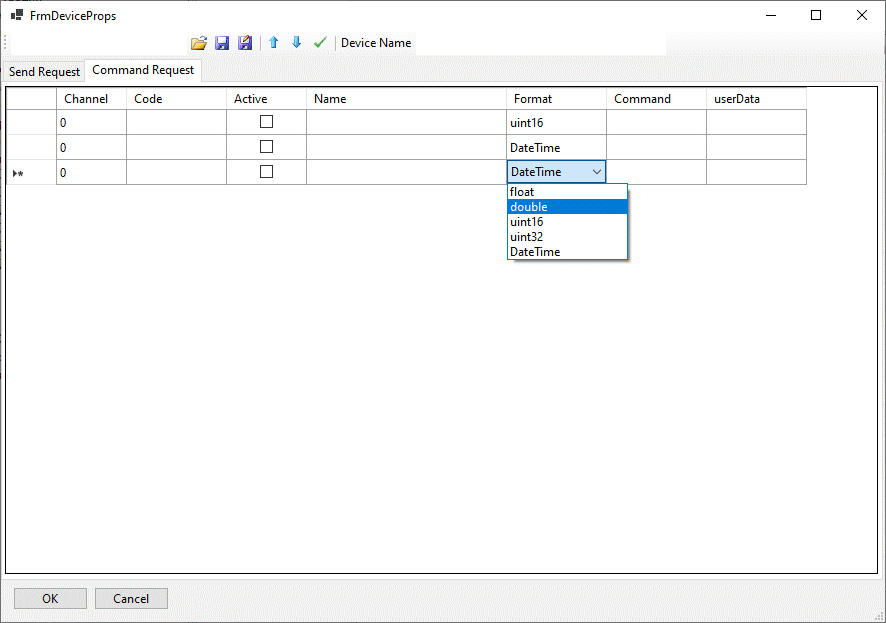Choose uint16 from the format list
Screen dimensions: 886x623
pos(567,222)
